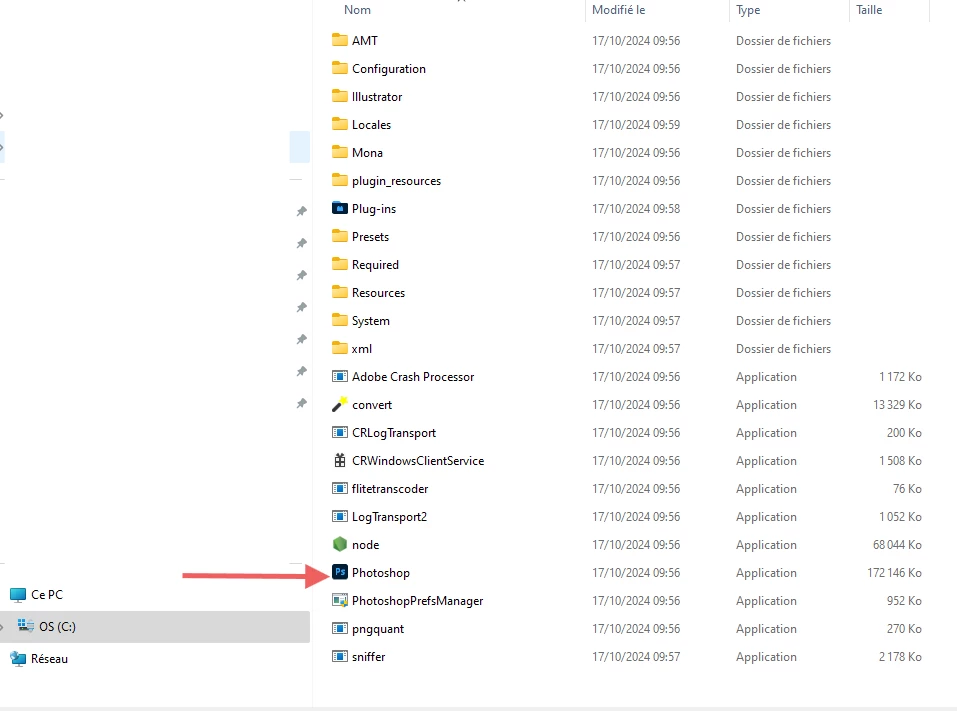Image resolution: width=957 pixels, height=711 pixels.
Task: Click the Adobe Crash Processor name
Action: click(x=413, y=377)
